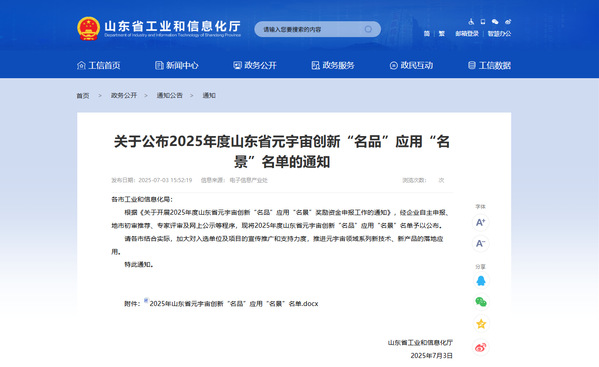Switch to simplified Chinese 简
The width and height of the screenshot is (599, 367).
tap(426, 34)
